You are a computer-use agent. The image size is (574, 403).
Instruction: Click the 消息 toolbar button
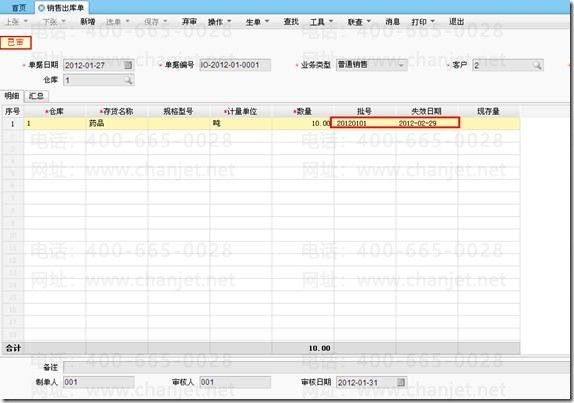(x=392, y=22)
